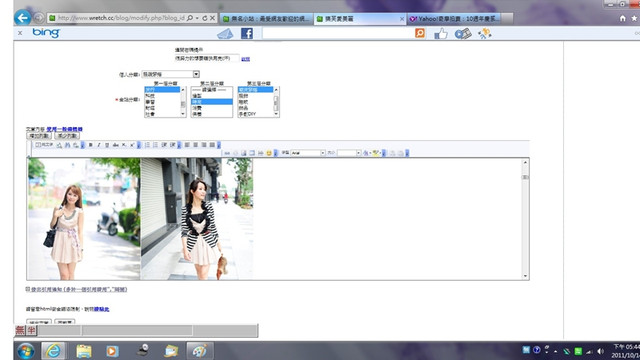Click the Bing logo in the toolbar
Screen dimensions: 640x360
coord(46,33)
